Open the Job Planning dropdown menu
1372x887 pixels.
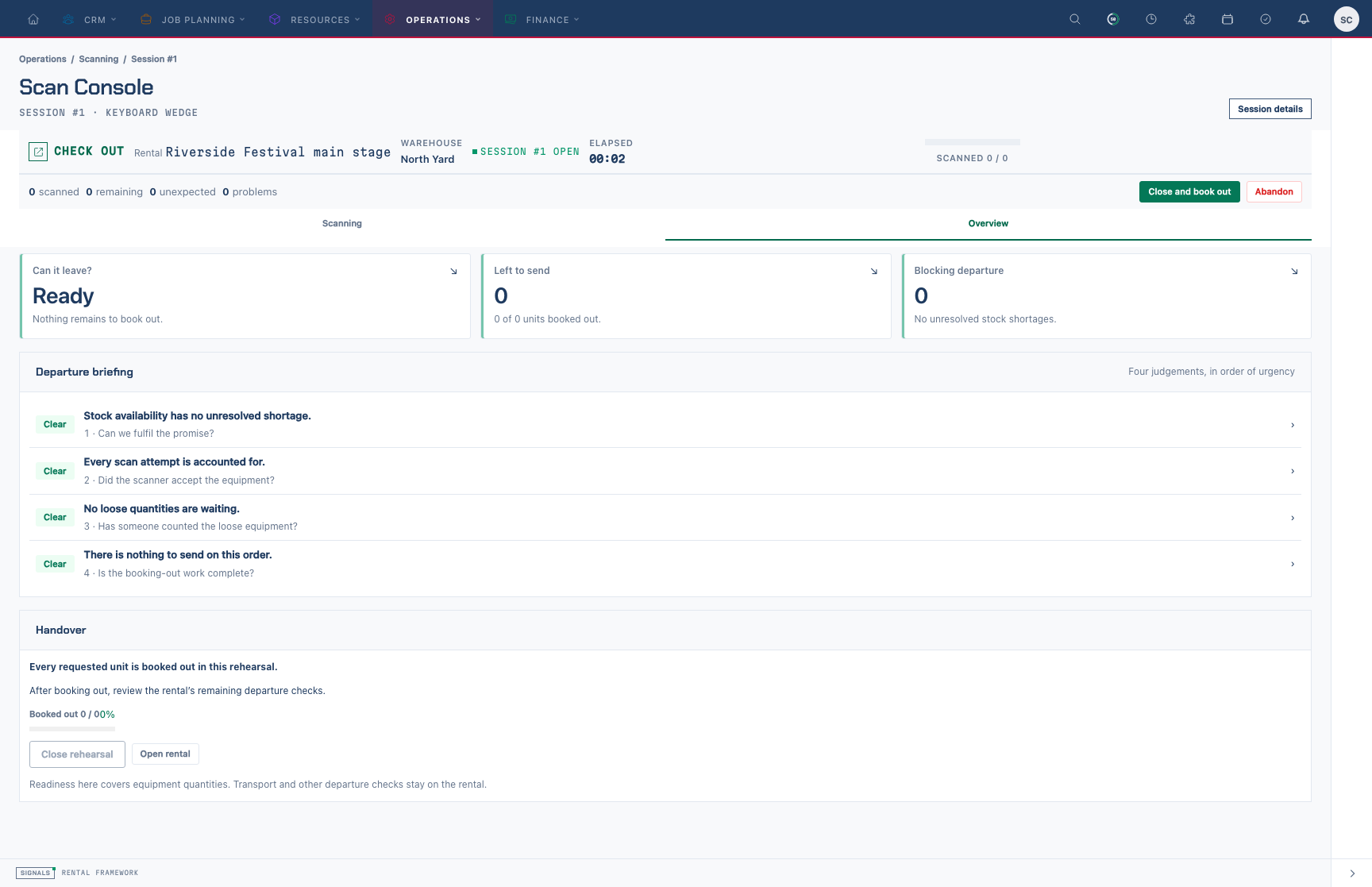click(x=192, y=19)
